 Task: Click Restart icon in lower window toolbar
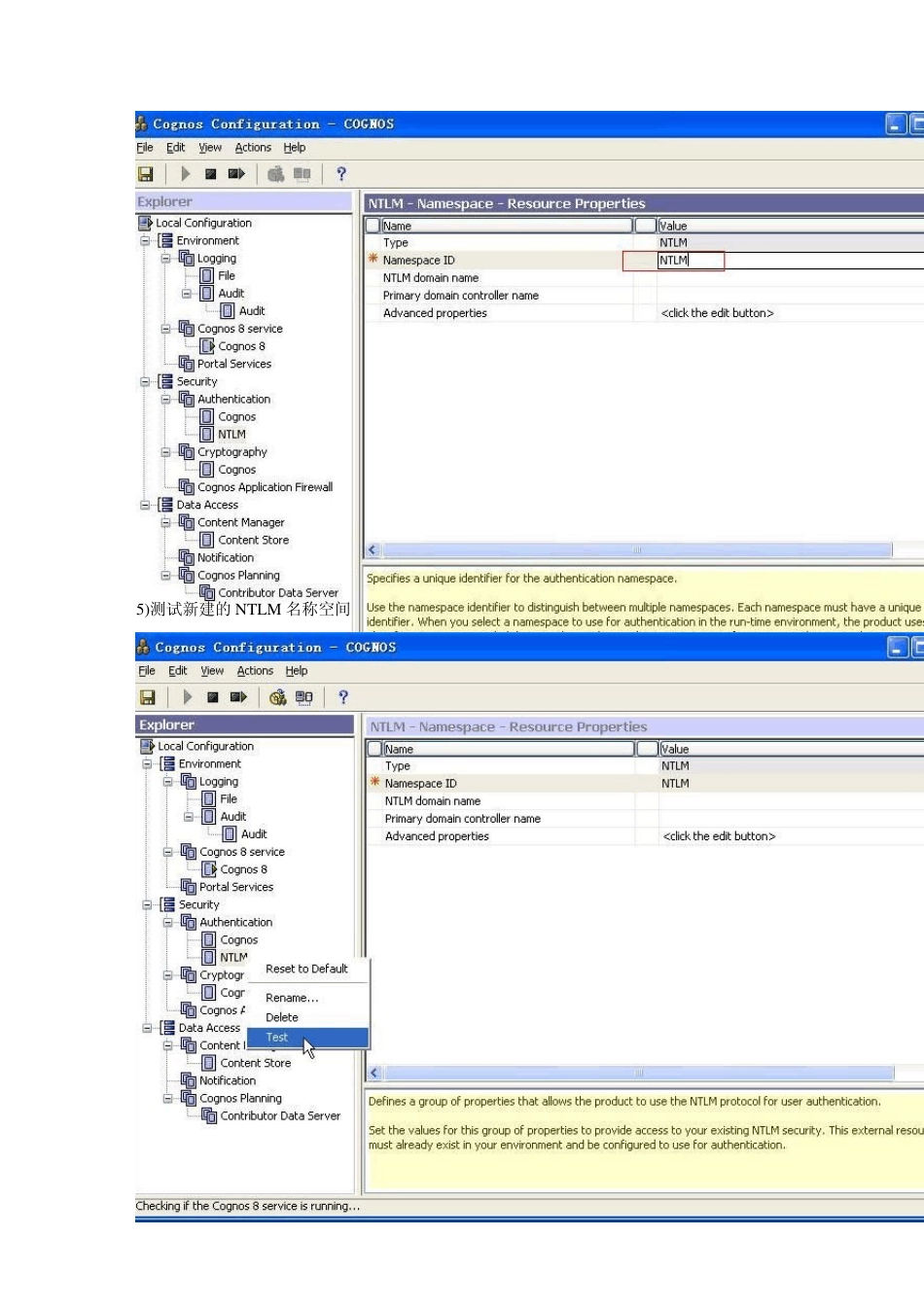tap(238, 697)
